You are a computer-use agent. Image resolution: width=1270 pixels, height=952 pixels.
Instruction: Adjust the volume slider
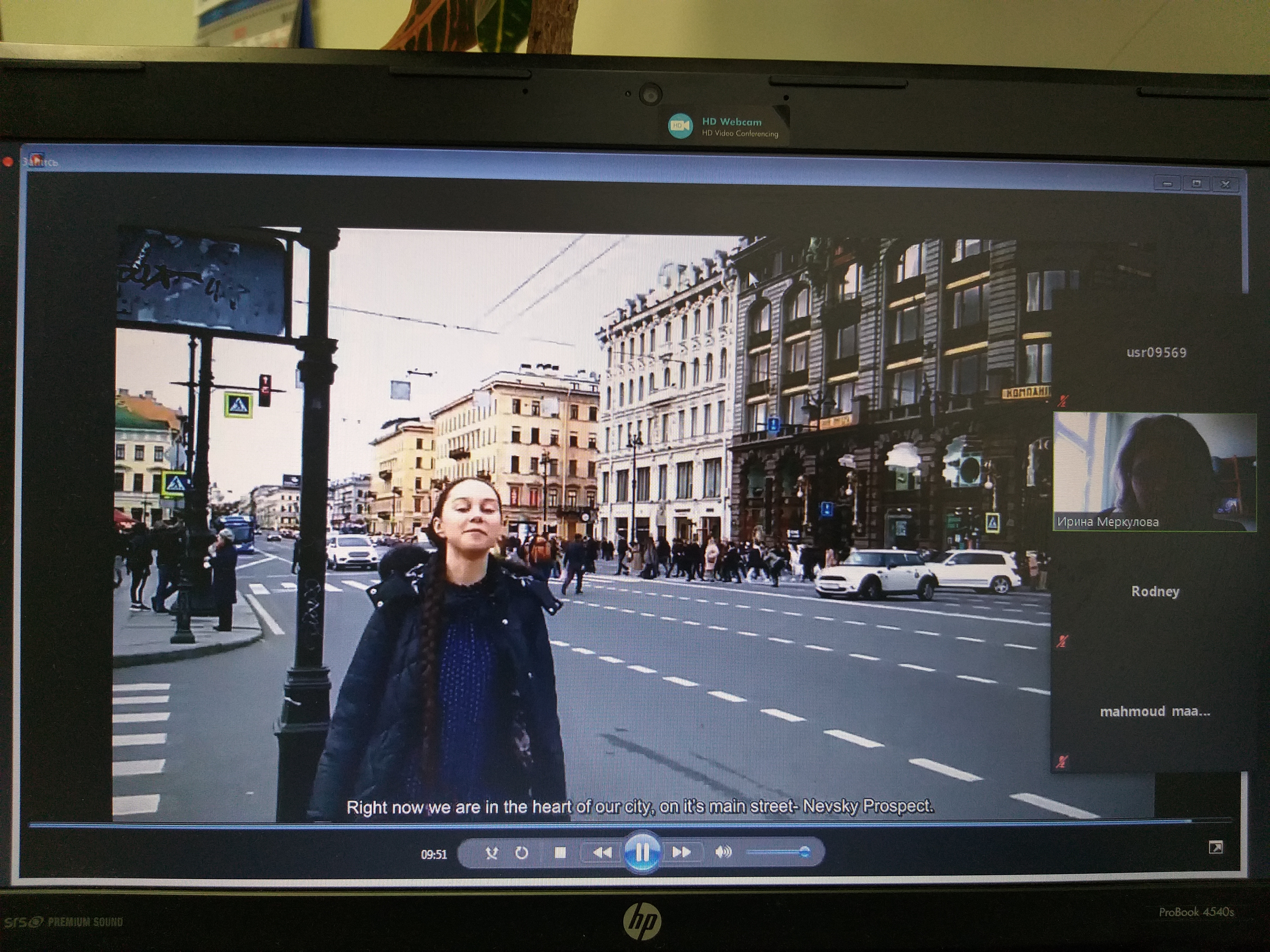click(778, 852)
